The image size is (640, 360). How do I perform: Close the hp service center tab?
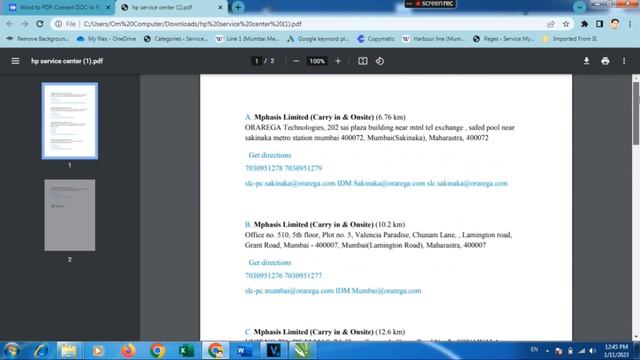220,7
